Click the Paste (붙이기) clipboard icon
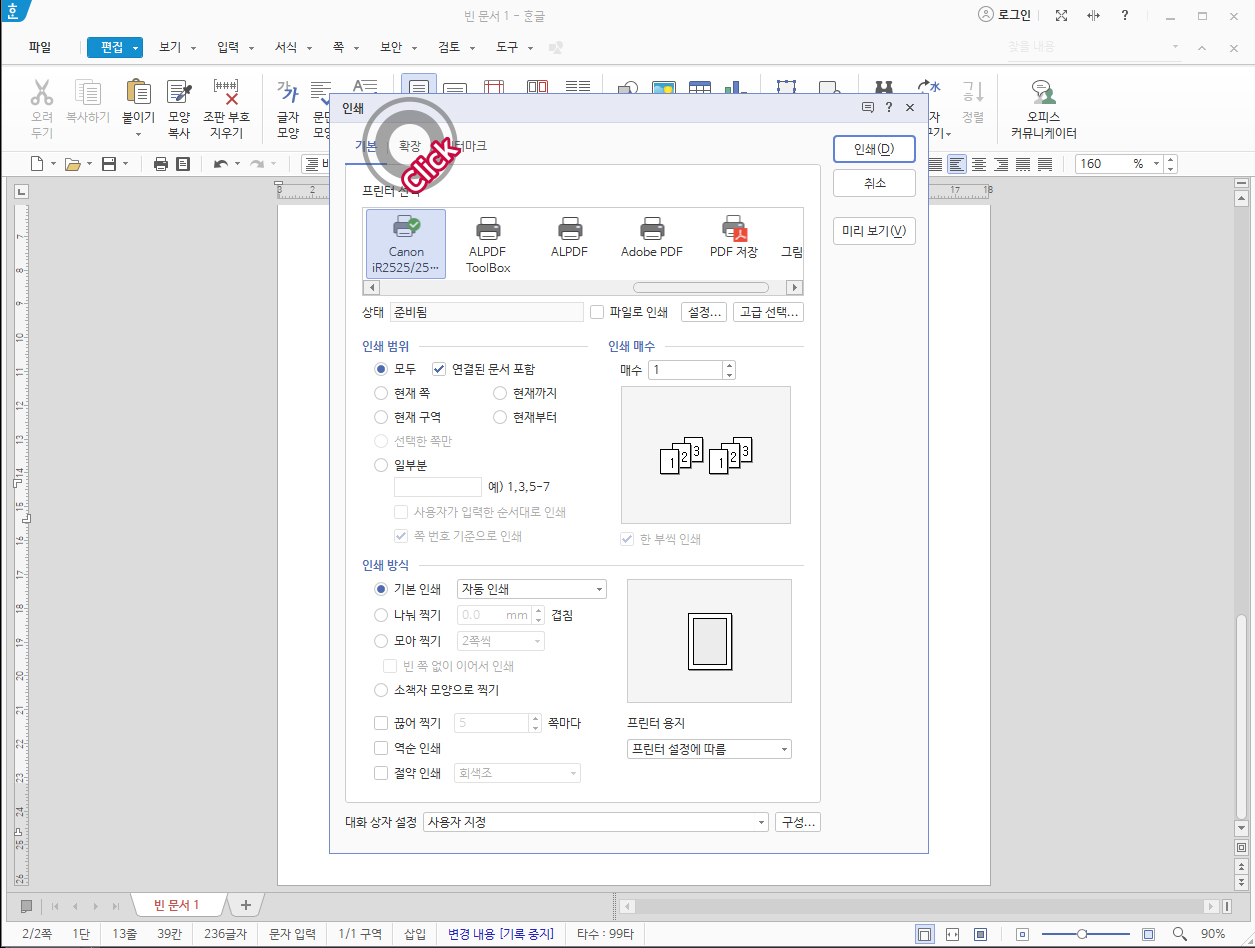 139,93
